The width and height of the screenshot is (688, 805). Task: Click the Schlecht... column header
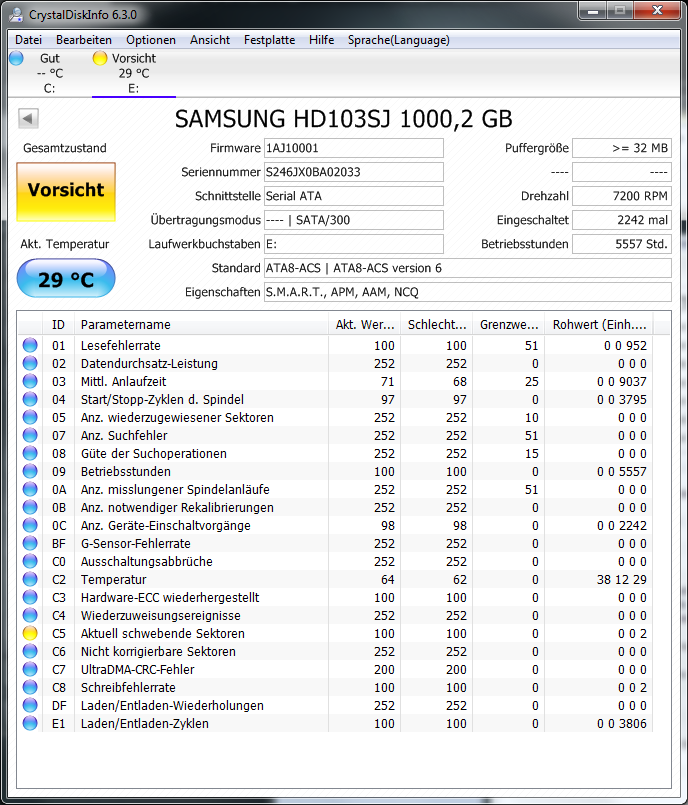click(x=436, y=324)
